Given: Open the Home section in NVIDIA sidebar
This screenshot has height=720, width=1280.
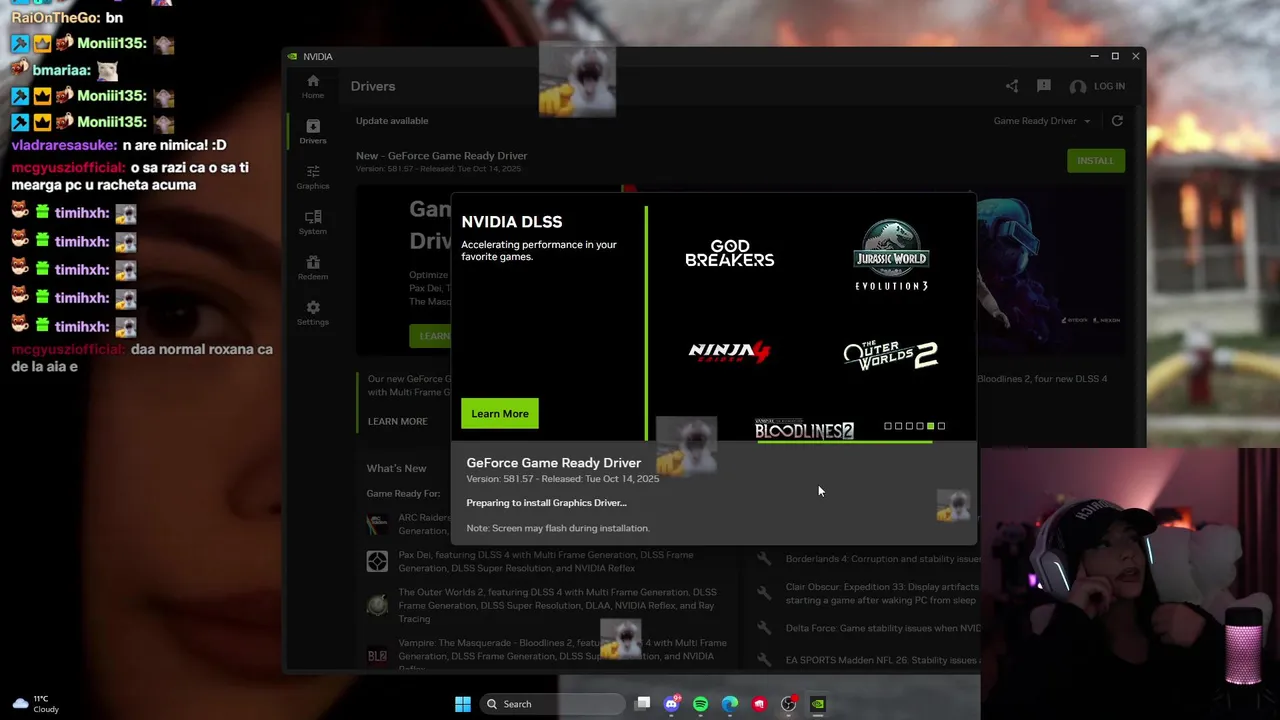Looking at the screenshot, I should pyautogui.click(x=313, y=86).
